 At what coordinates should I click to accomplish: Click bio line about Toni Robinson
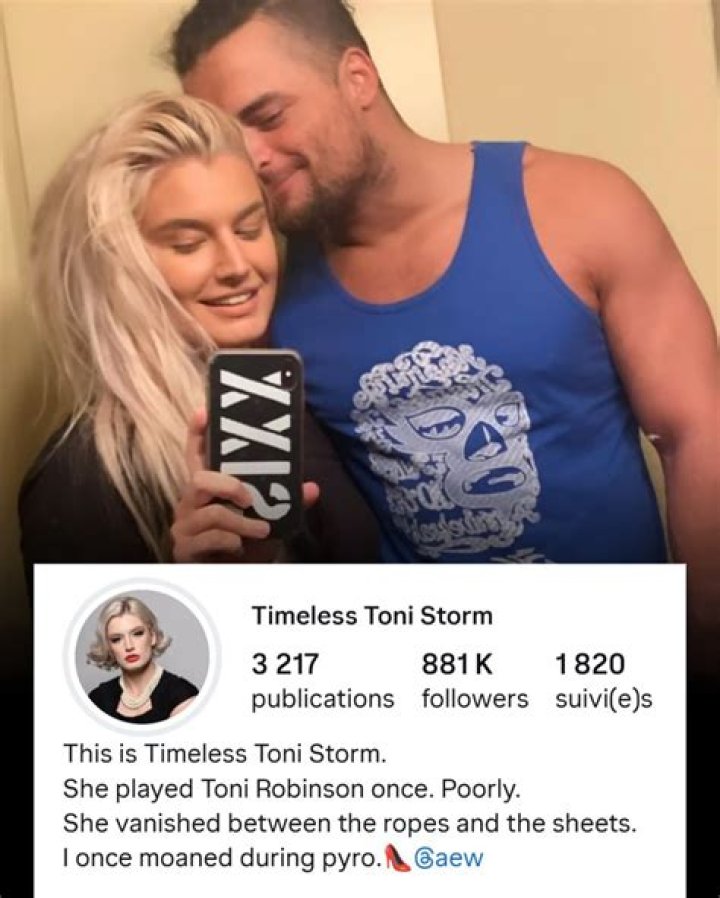[x=292, y=789]
